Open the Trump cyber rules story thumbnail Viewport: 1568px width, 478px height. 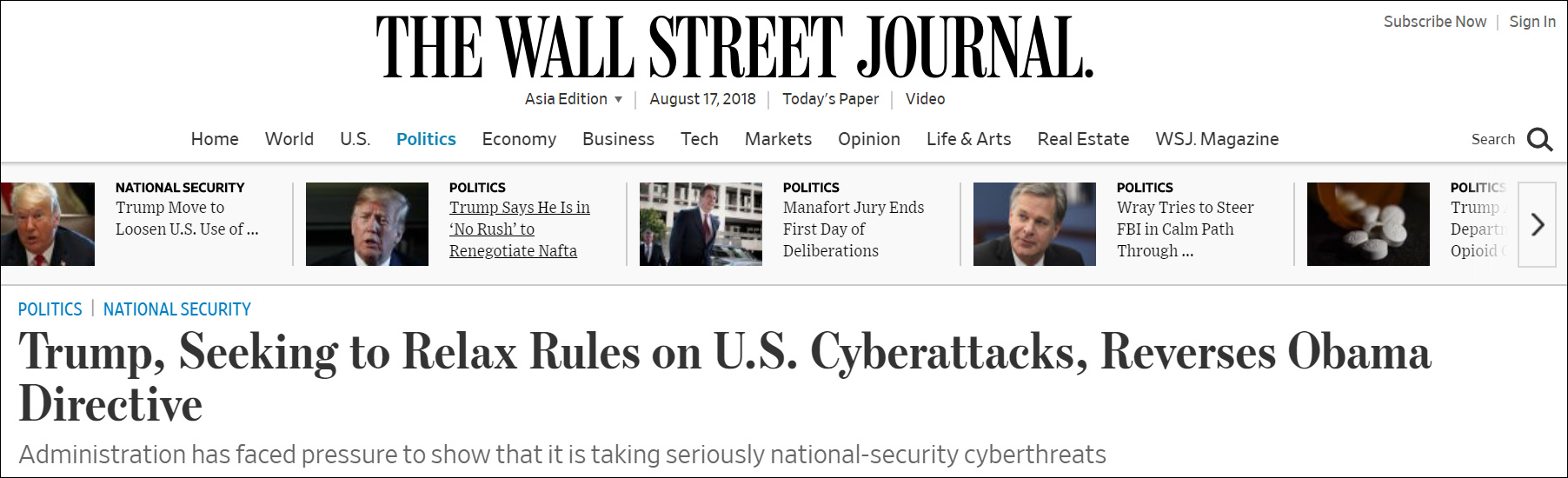[x=48, y=224]
